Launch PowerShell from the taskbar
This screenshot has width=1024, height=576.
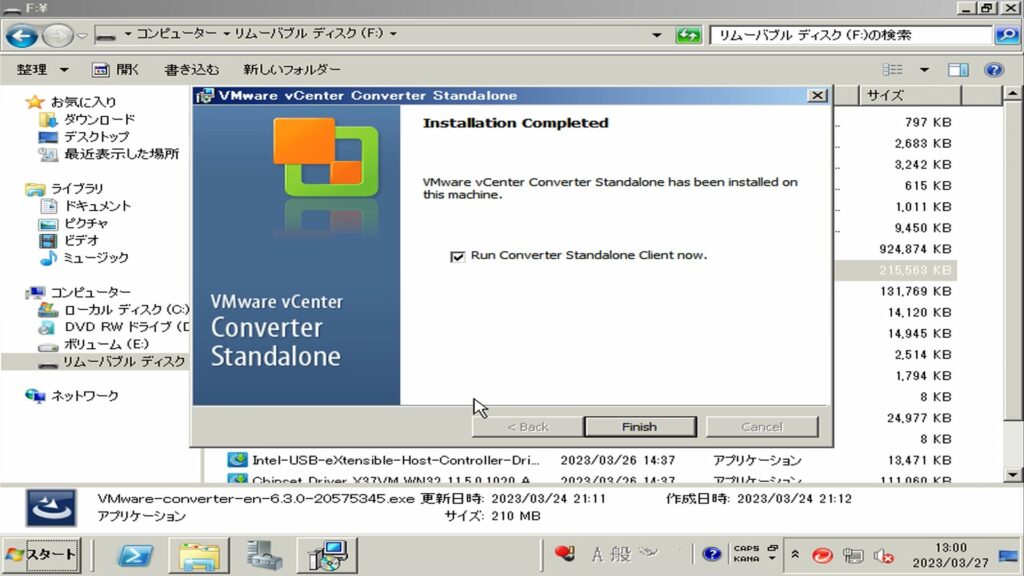135,555
